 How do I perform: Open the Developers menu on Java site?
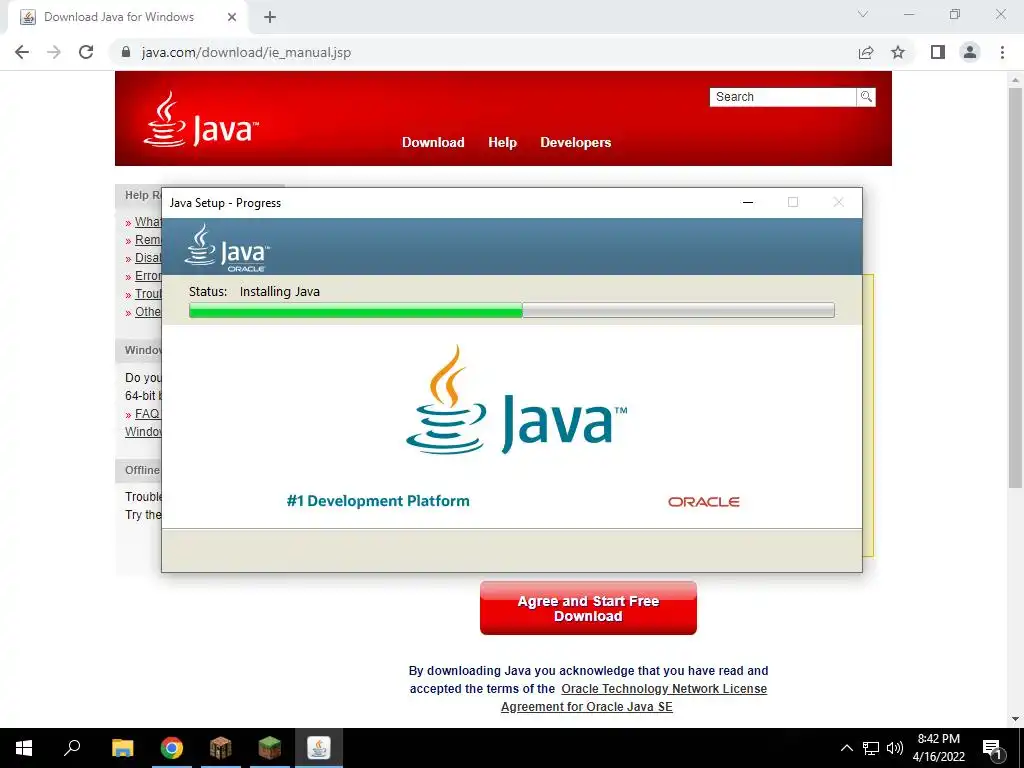coord(575,142)
